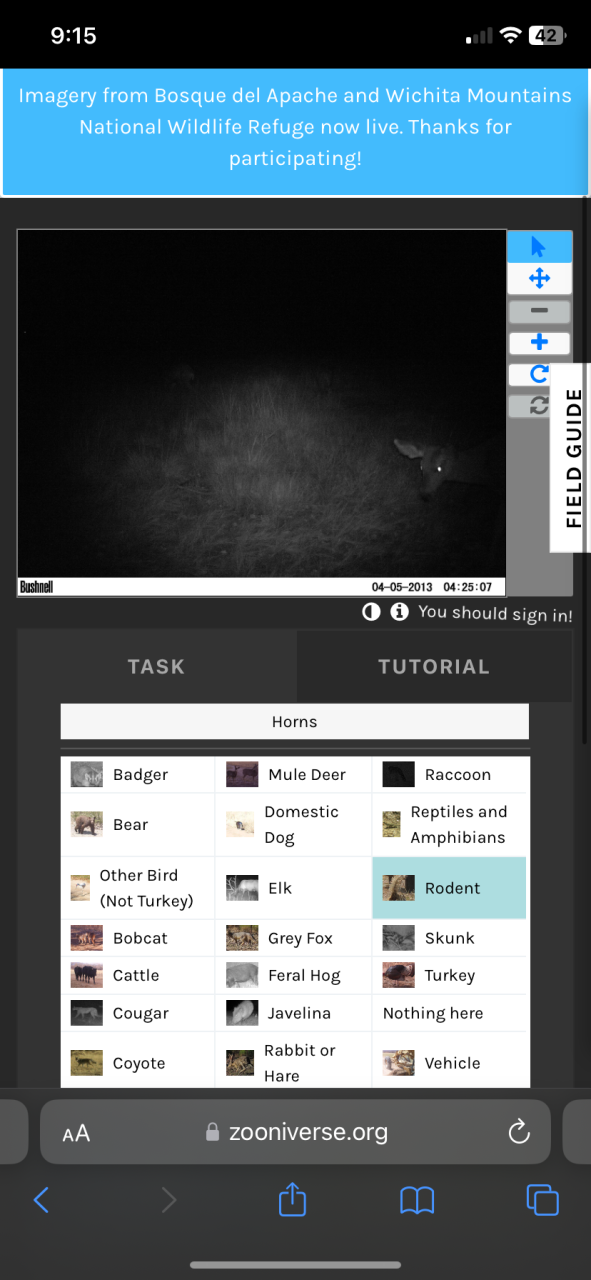Image resolution: width=591 pixels, height=1280 pixels.
Task: Expand the Horns filter
Action: [x=294, y=721]
